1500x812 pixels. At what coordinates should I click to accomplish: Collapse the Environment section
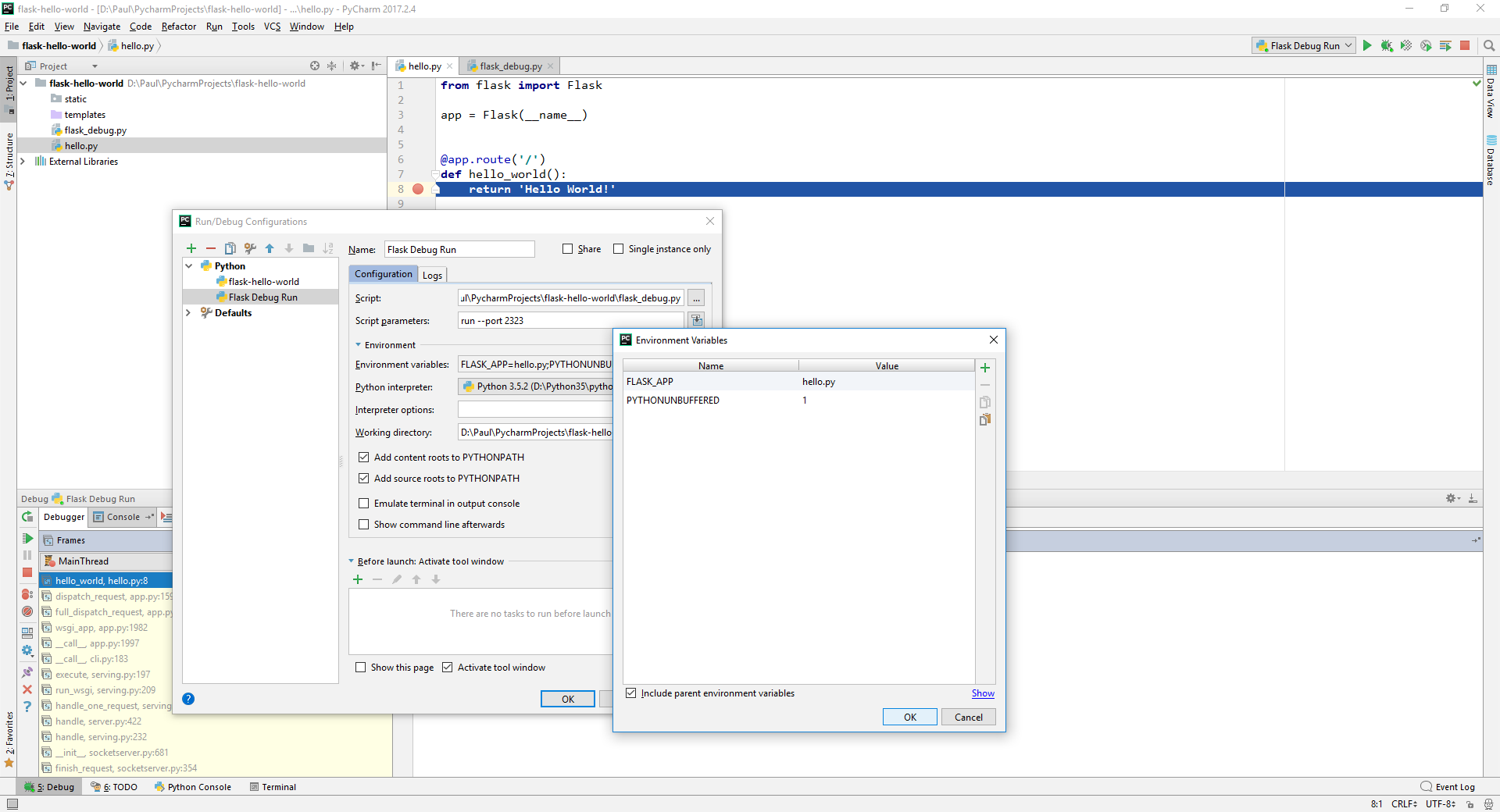pyautogui.click(x=359, y=345)
